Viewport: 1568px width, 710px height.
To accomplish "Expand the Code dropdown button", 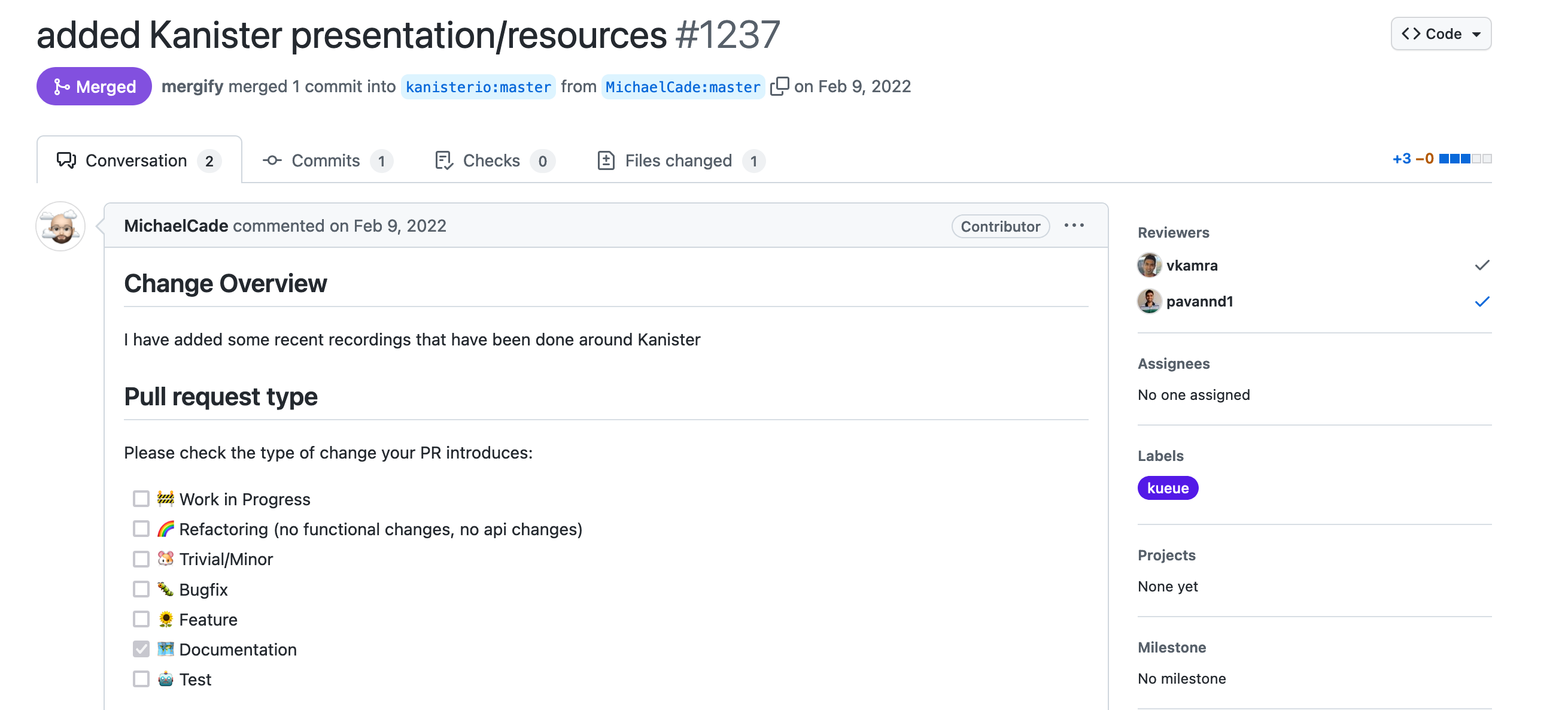I will click(x=1440, y=34).
